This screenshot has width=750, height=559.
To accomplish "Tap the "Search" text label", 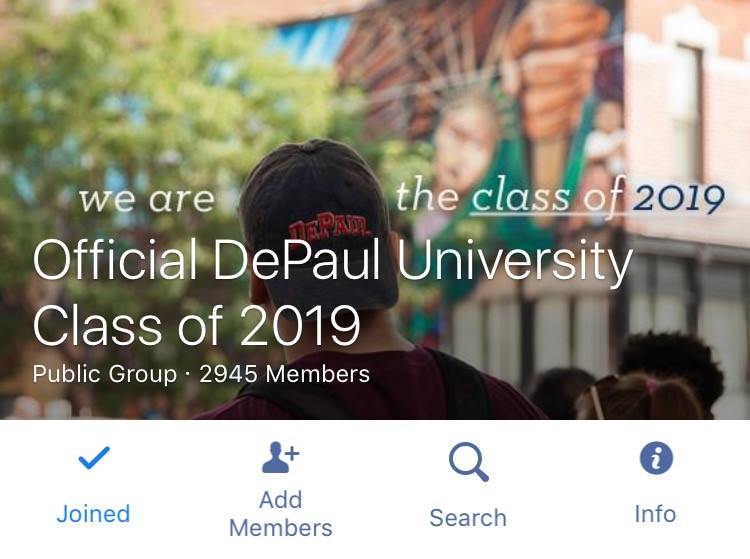I will 468,518.
